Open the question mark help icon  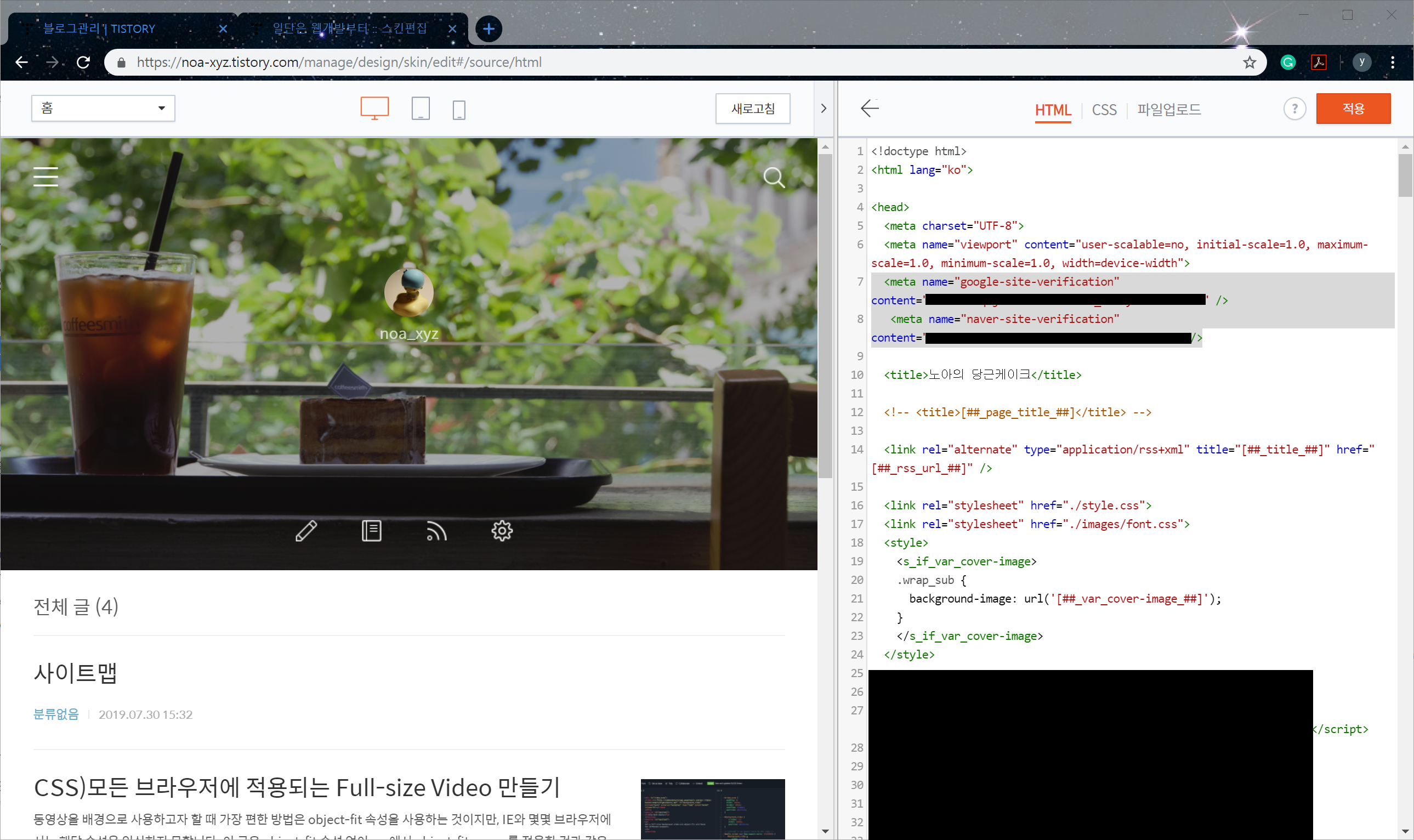1294,109
